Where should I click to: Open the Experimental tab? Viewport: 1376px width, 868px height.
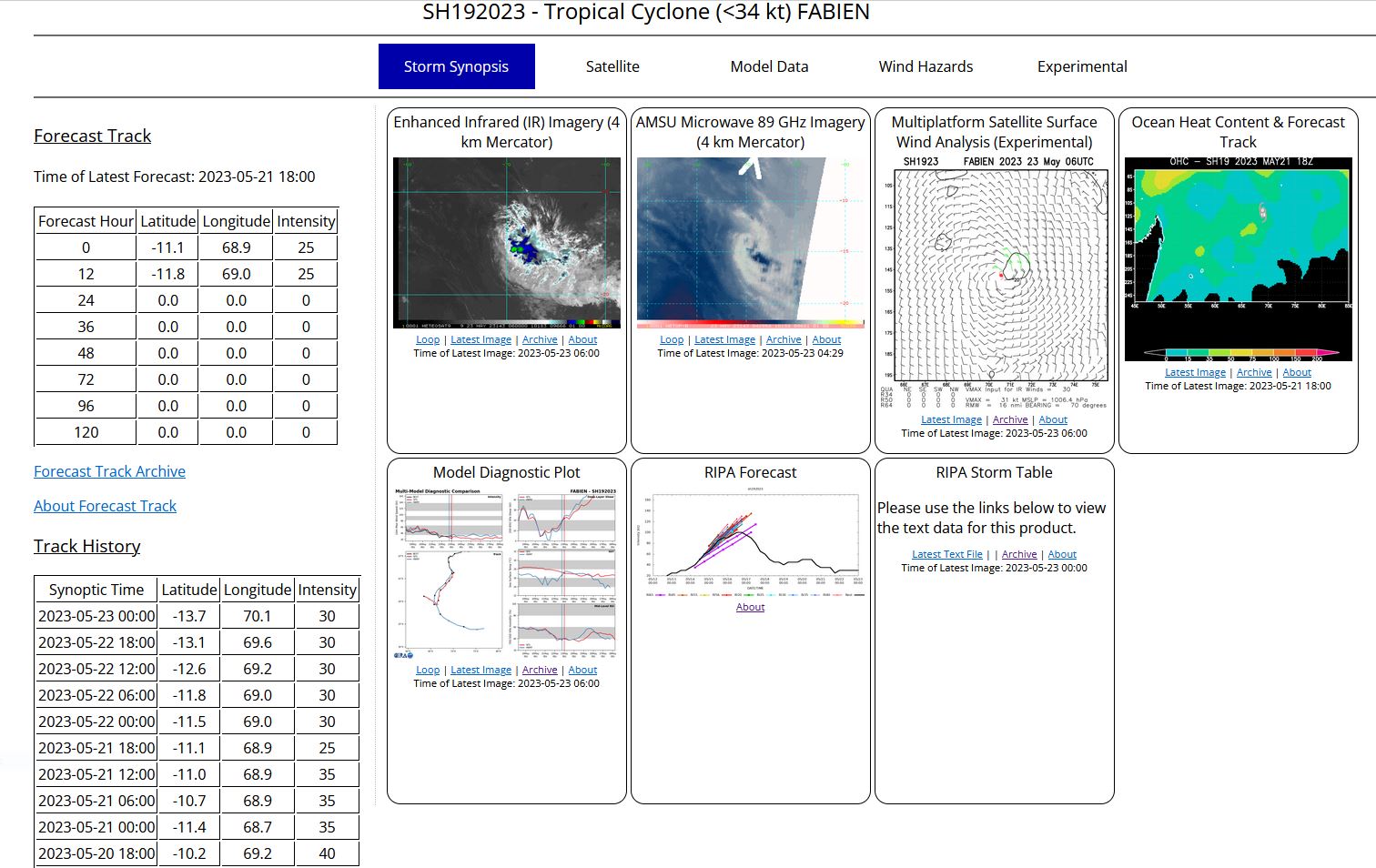coord(1082,66)
